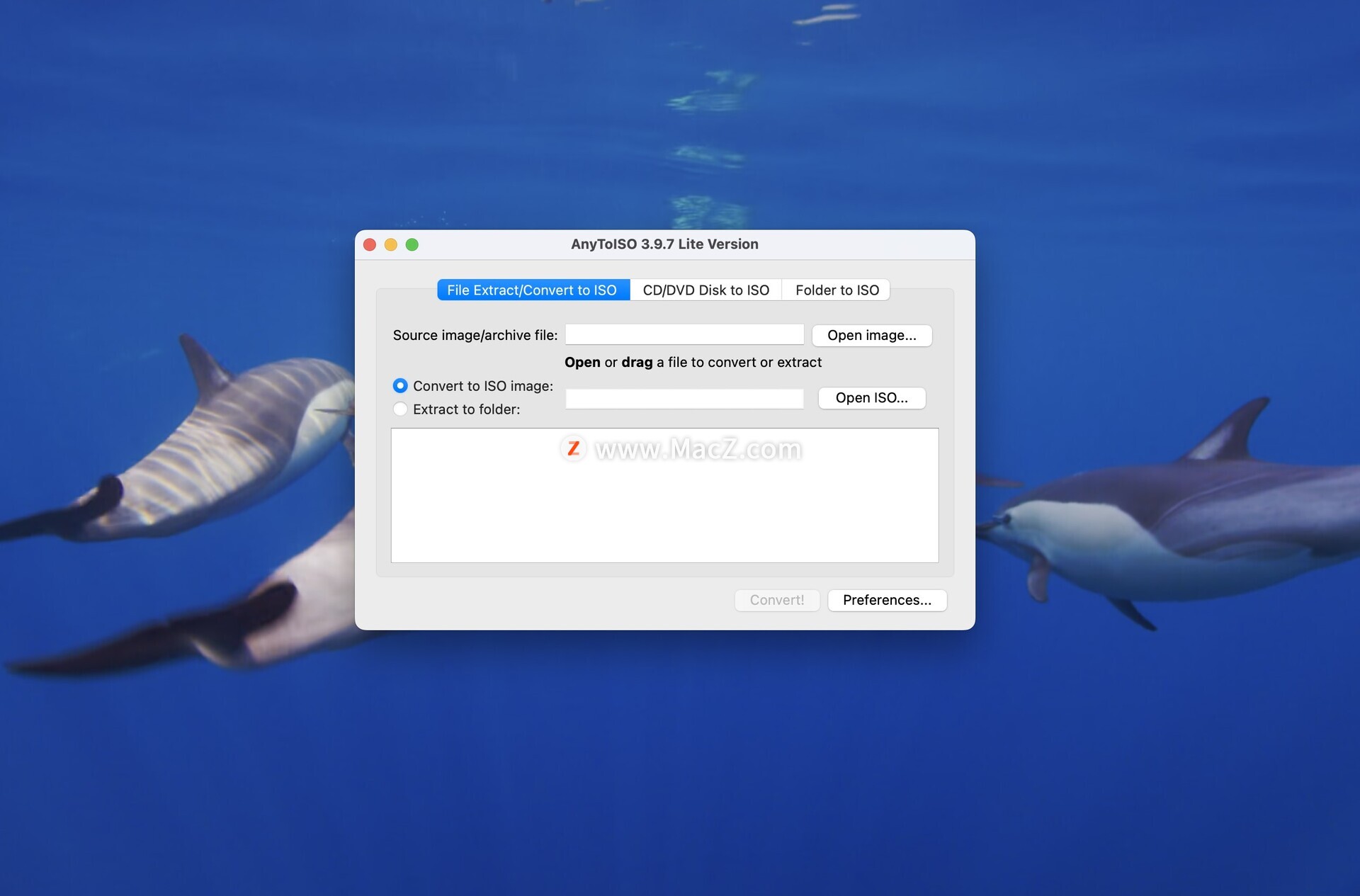
Task: Click the www.MacZ.com watermark text
Action: pyautogui.click(x=698, y=449)
